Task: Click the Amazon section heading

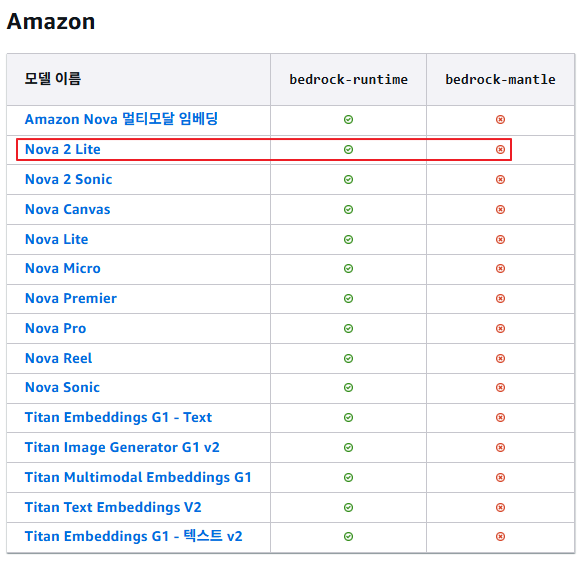Action: pos(51,21)
